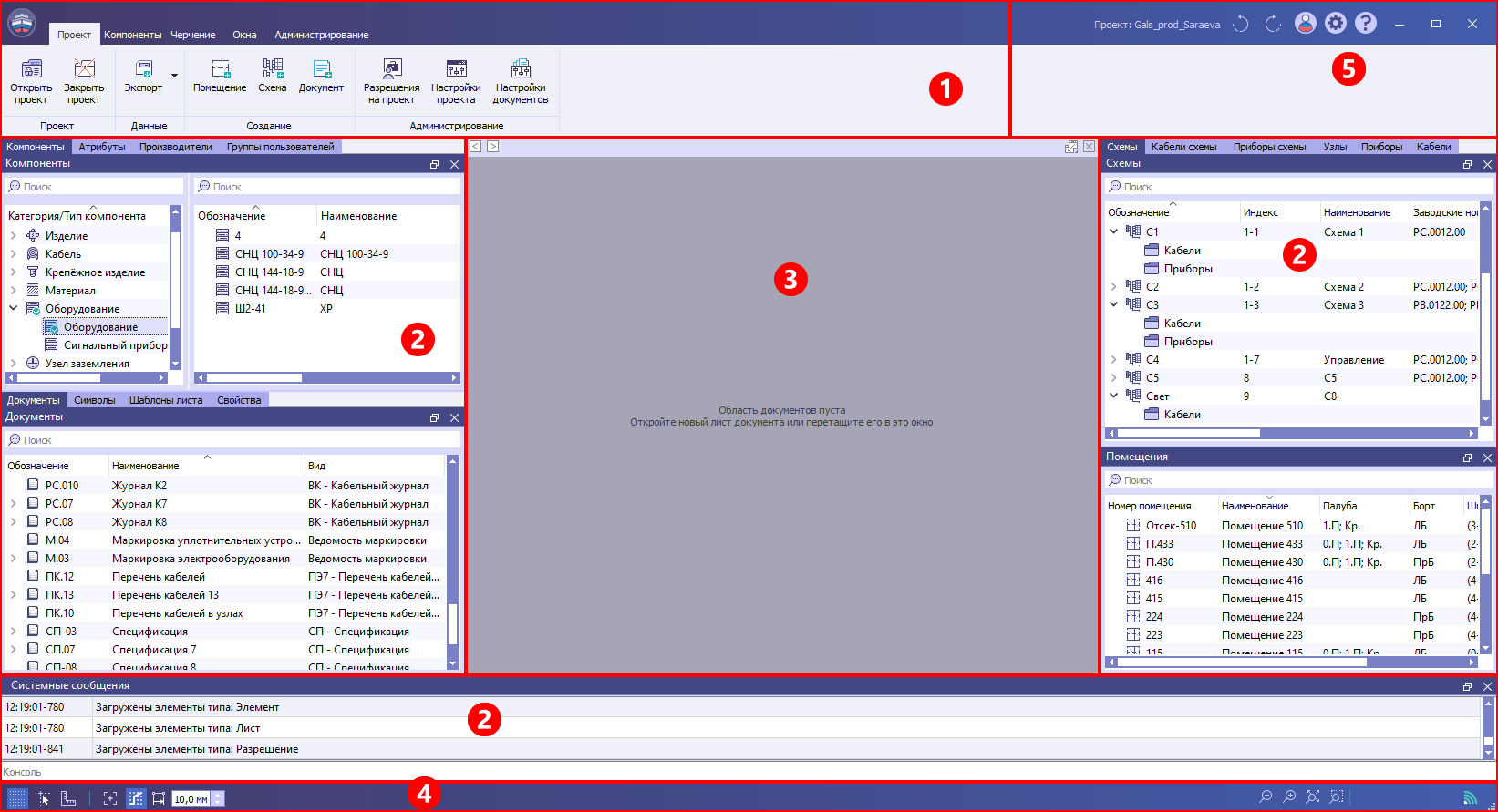This screenshot has height=812, width=1498.
Task: Zoom out with the minus magnifier
Action: (x=1266, y=797)
